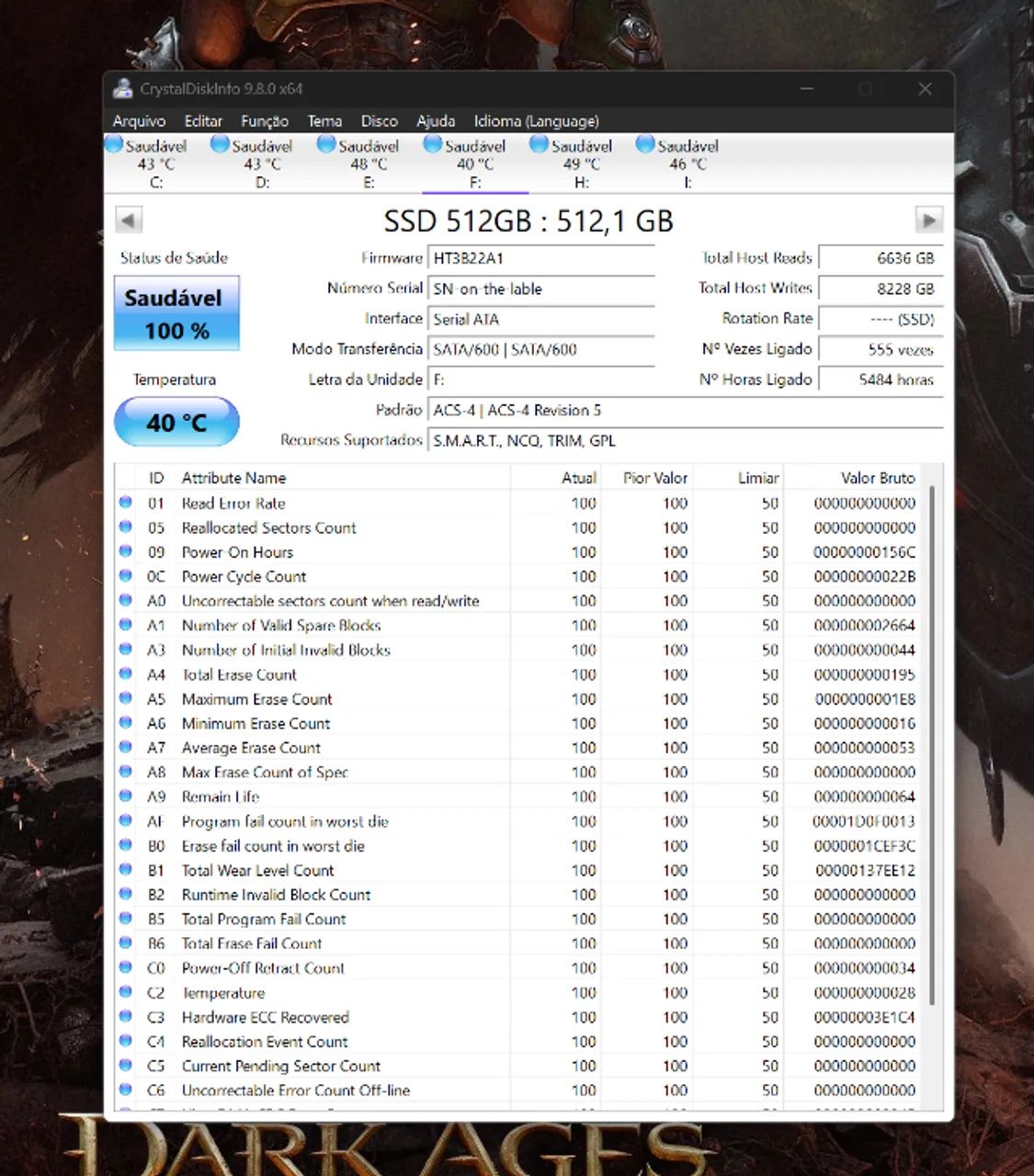Select the Uncorrectable sectors count when read/write row
The height and width of the screenshot is (1176, 1034).
517,601
